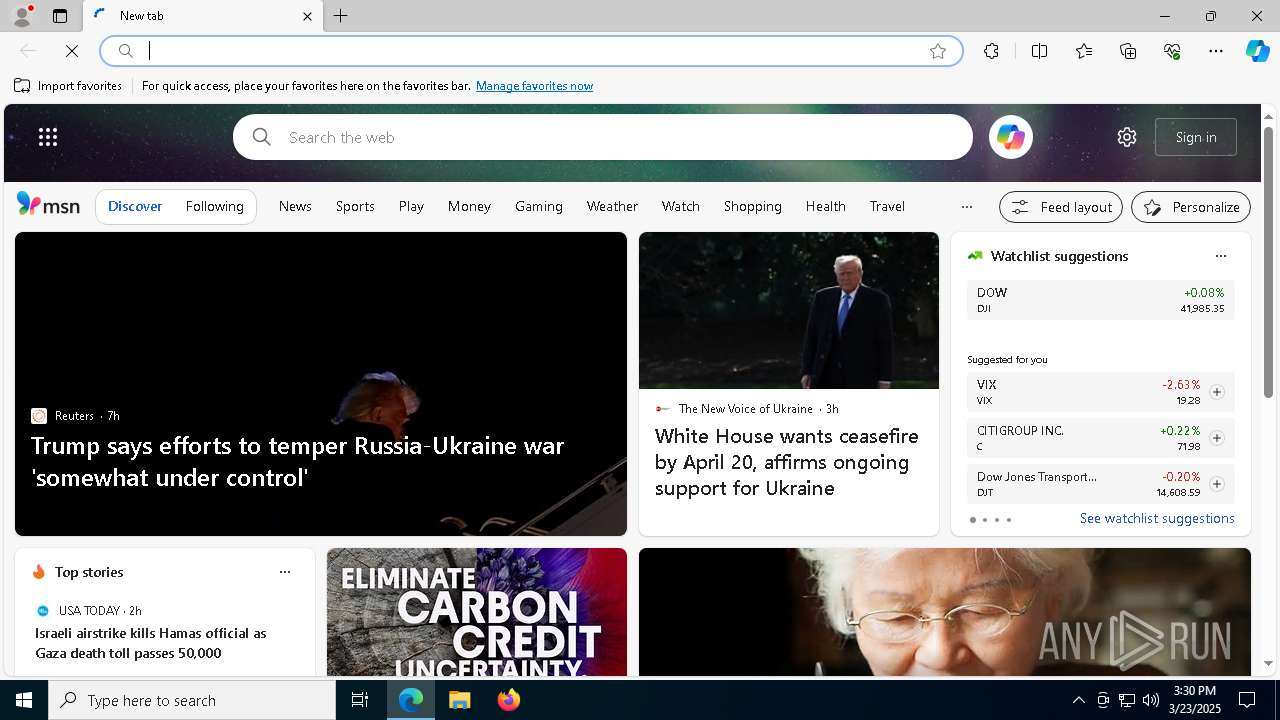Open See watchlist suggestions link

pos(1157,518)
